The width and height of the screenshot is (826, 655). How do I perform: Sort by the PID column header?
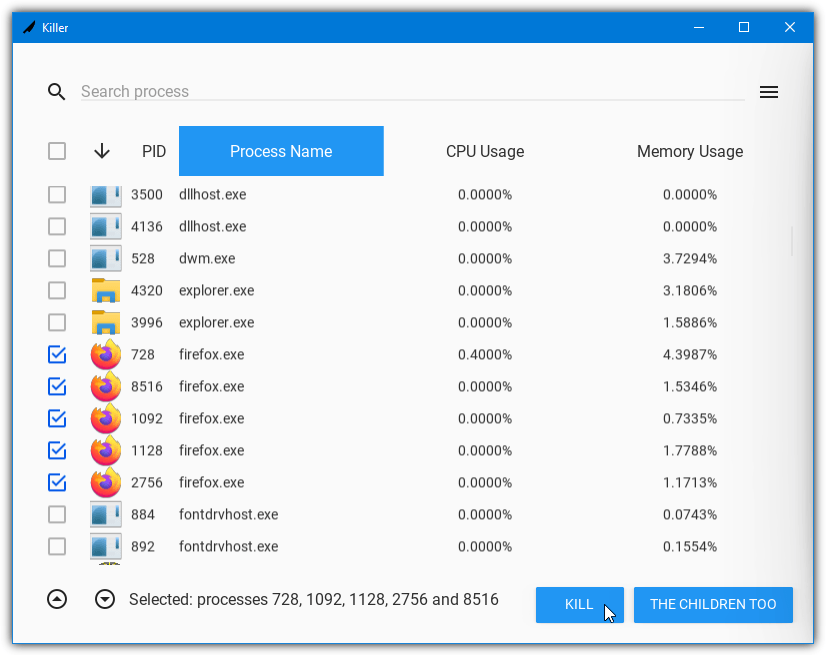154,152
